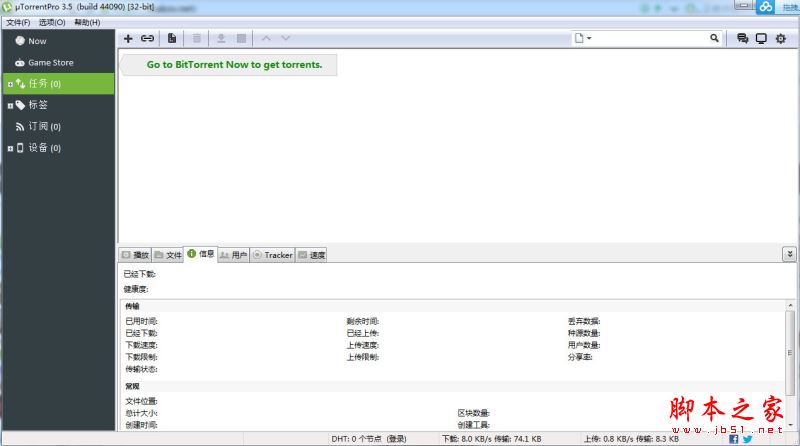Click the blue cloud icon in title bar
Image resolution: width=800 pixels, height=446 pixels.
[x=765, y=7]
